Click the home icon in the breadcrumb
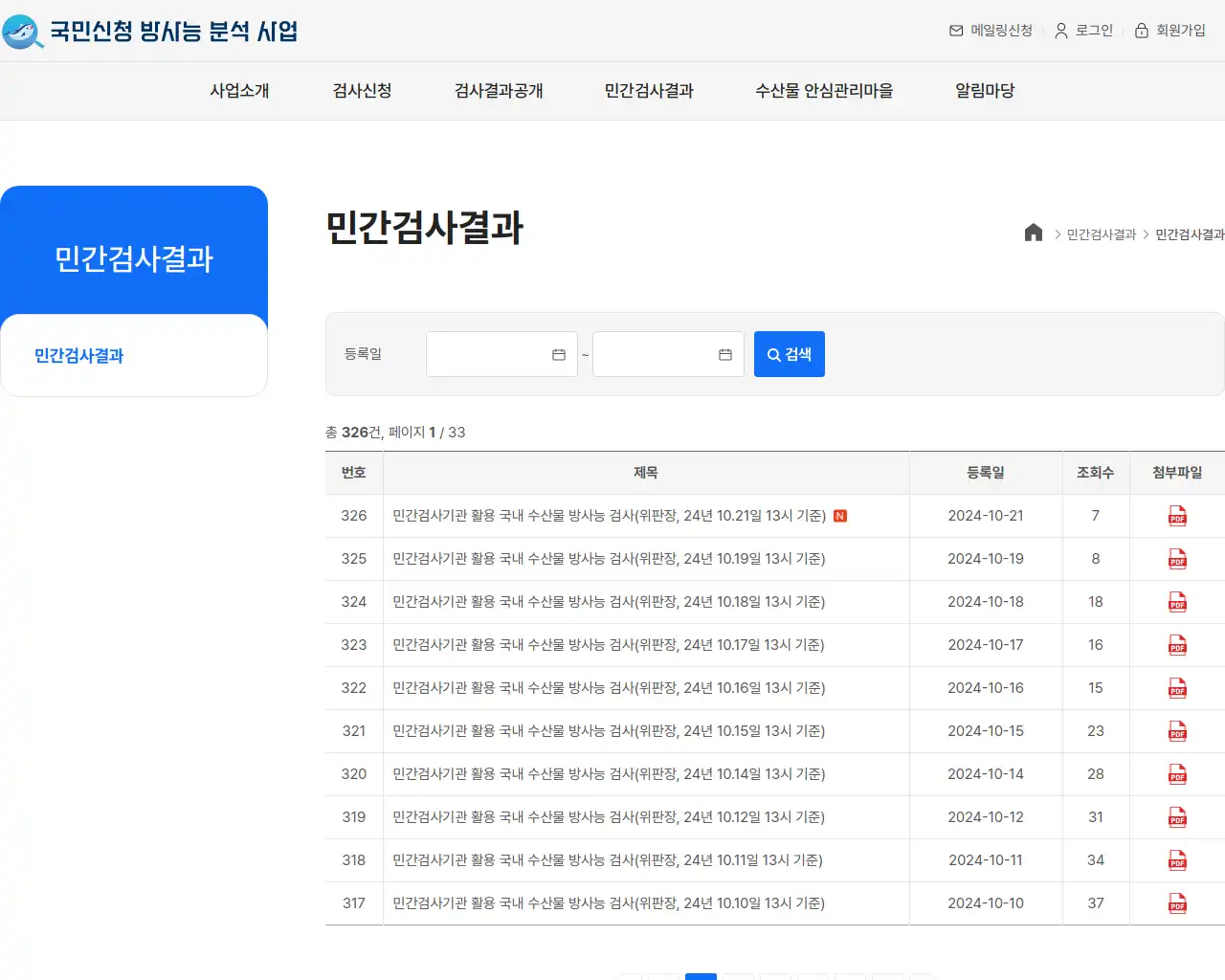Screen dimensions: 1225x980 [1034, 233]
